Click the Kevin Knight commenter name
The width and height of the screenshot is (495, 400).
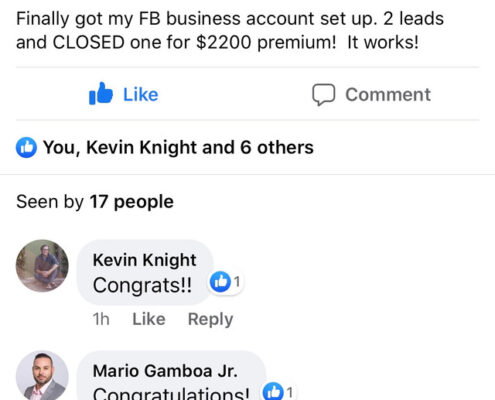tap(144, 260)
